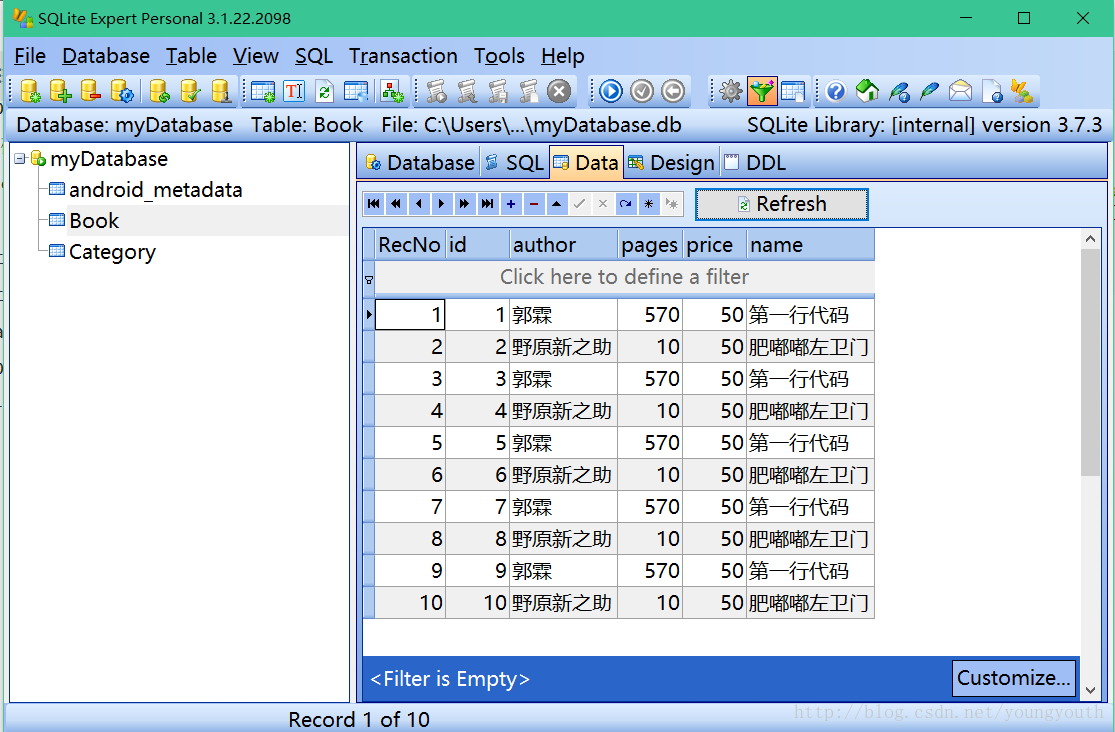The image size is (1115, 732).
Task: Click the gray Rollback Transaction arrow icon
Action: tap(673, 91)
